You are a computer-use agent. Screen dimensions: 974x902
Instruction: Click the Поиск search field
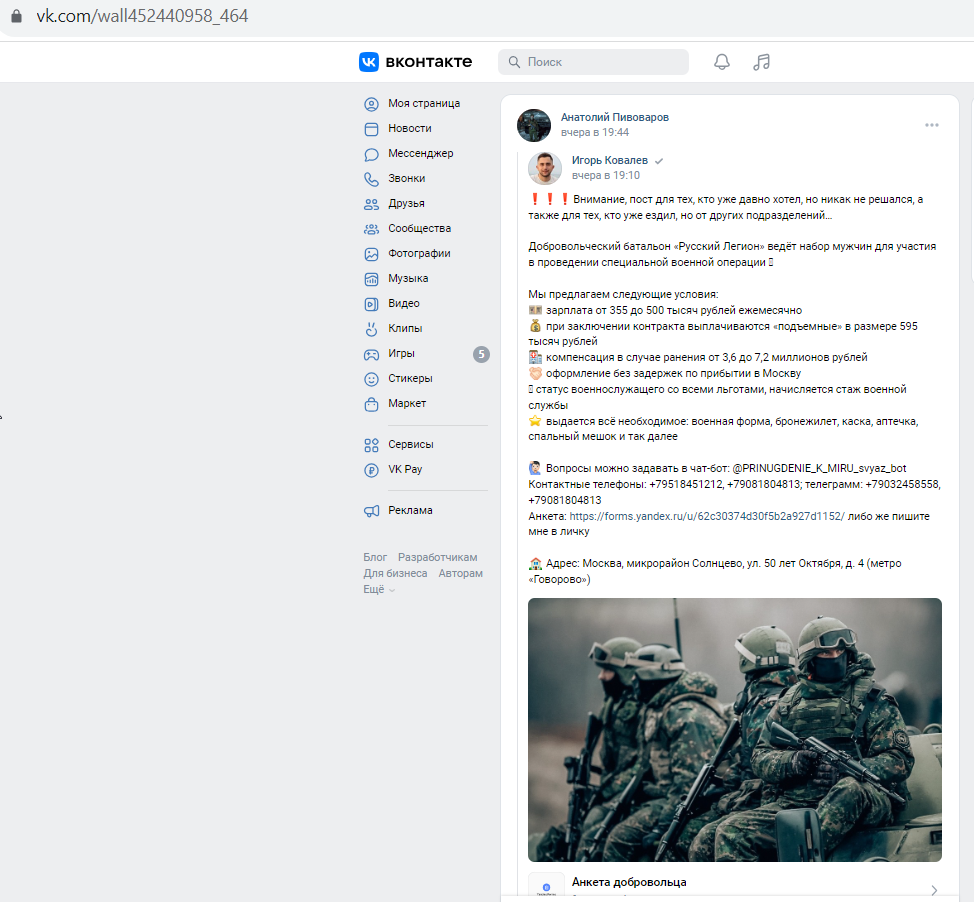(593, 62)
